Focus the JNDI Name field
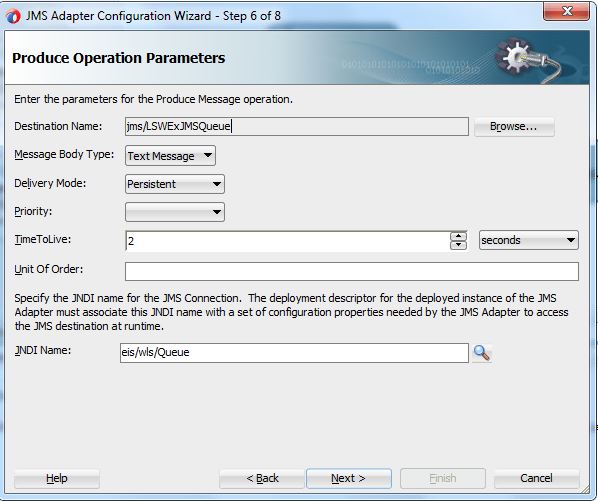The width and height of the screenshot is (598, 501). coord(294,353)
